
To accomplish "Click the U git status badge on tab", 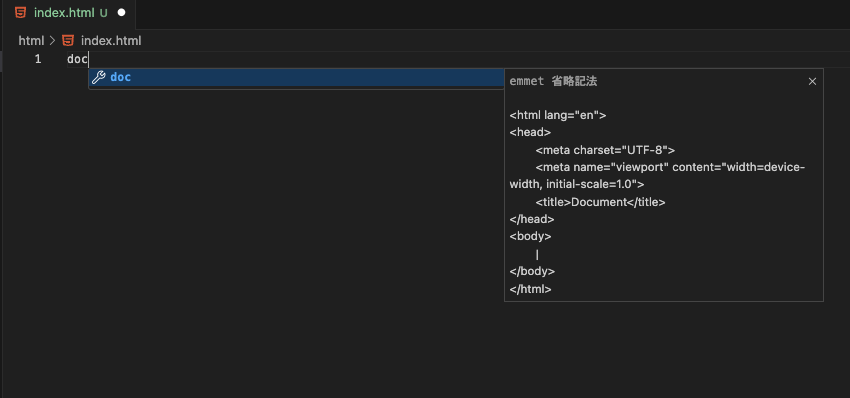I will (104, 13).
